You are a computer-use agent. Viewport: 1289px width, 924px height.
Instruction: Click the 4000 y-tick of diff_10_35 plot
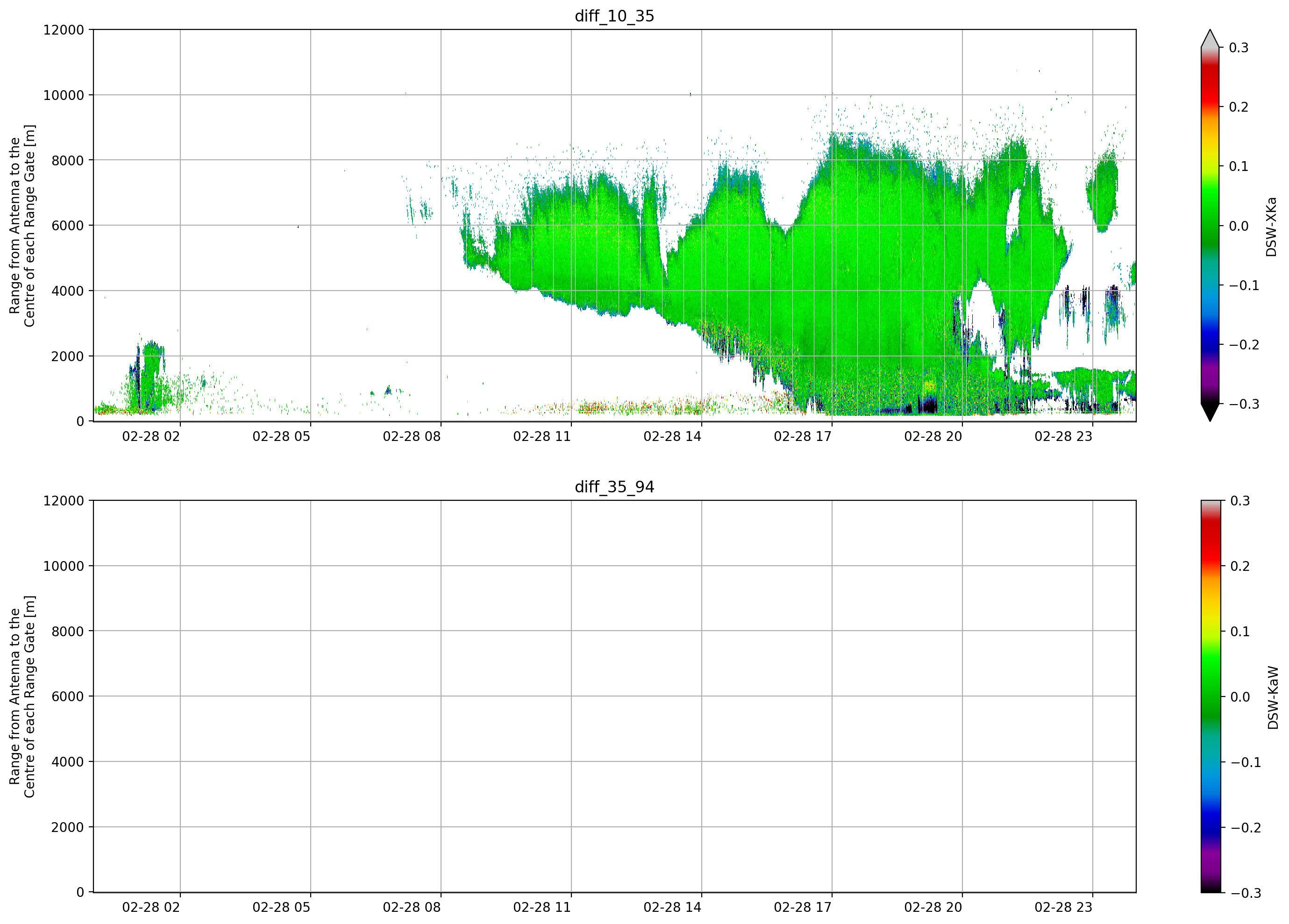tap(68, 291)
